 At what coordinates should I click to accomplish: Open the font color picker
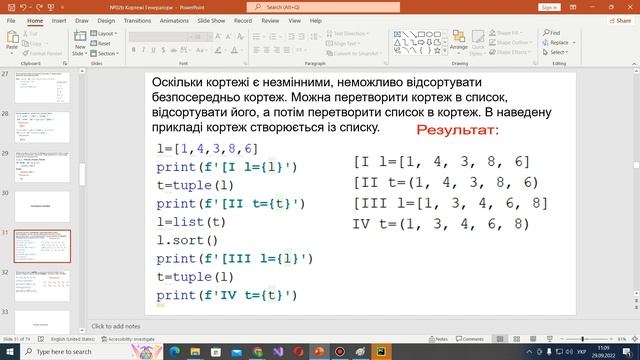(235, 50)
